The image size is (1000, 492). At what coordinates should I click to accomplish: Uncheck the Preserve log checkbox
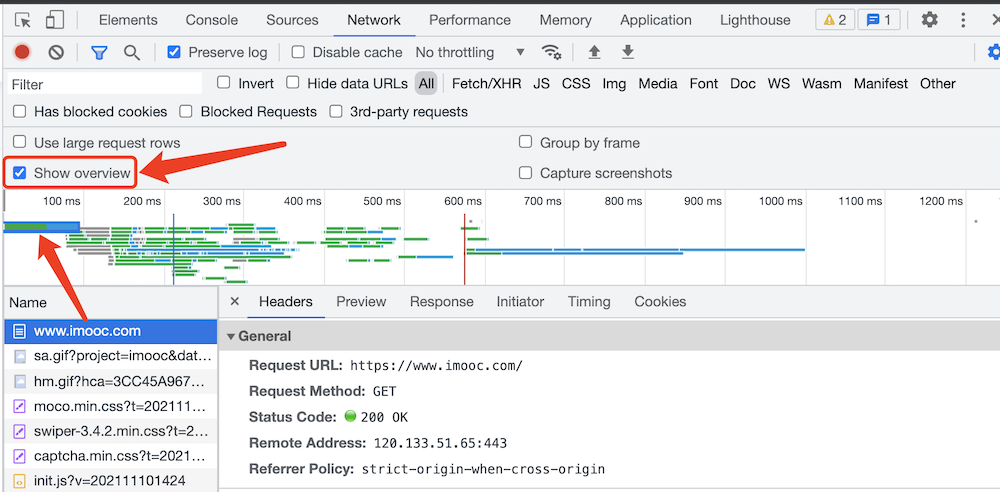(x=174, y=52)
